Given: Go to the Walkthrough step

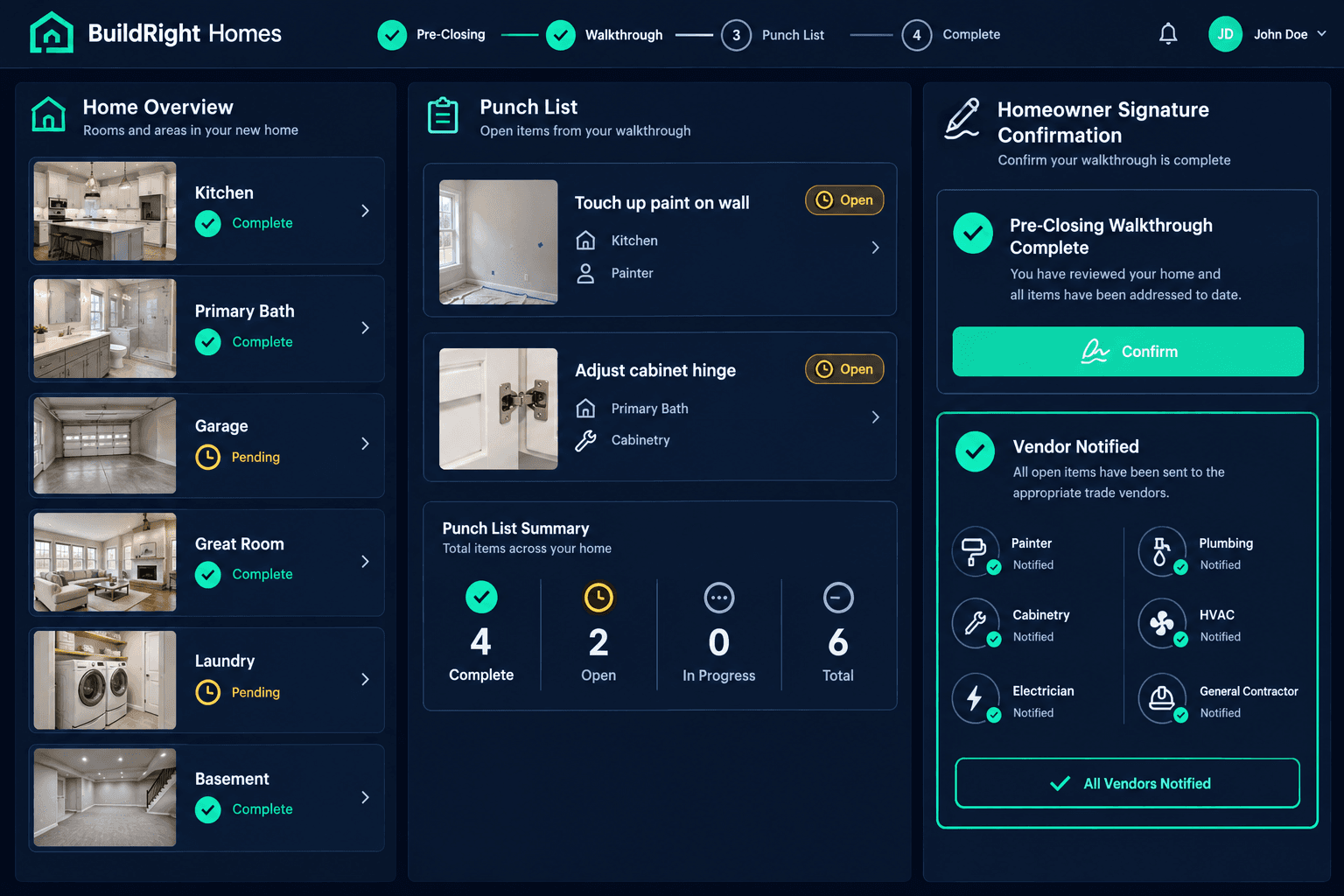Looking at the screenshot, I should 605,35.
